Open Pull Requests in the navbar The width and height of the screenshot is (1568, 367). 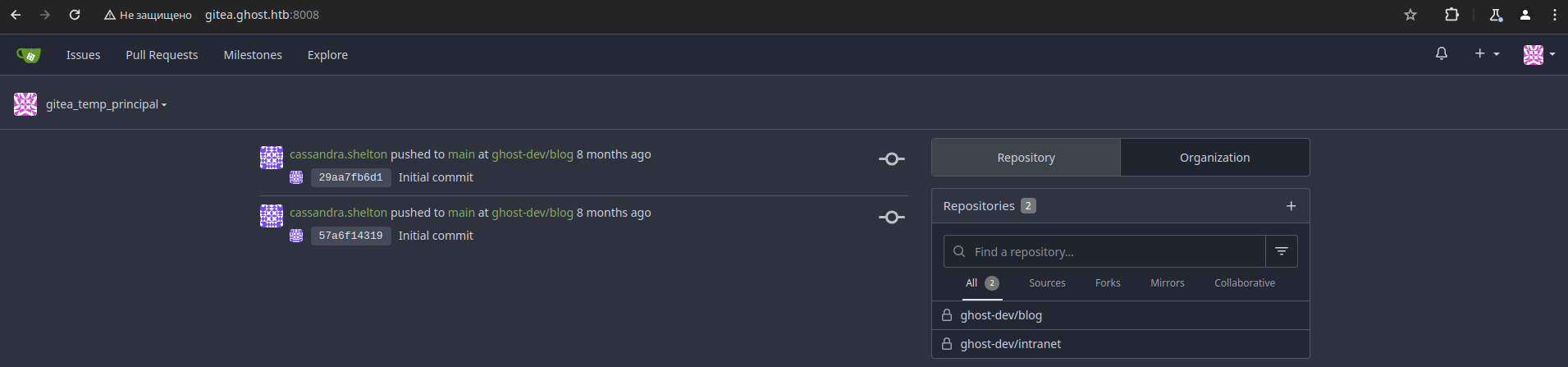(x=162, y=55)
